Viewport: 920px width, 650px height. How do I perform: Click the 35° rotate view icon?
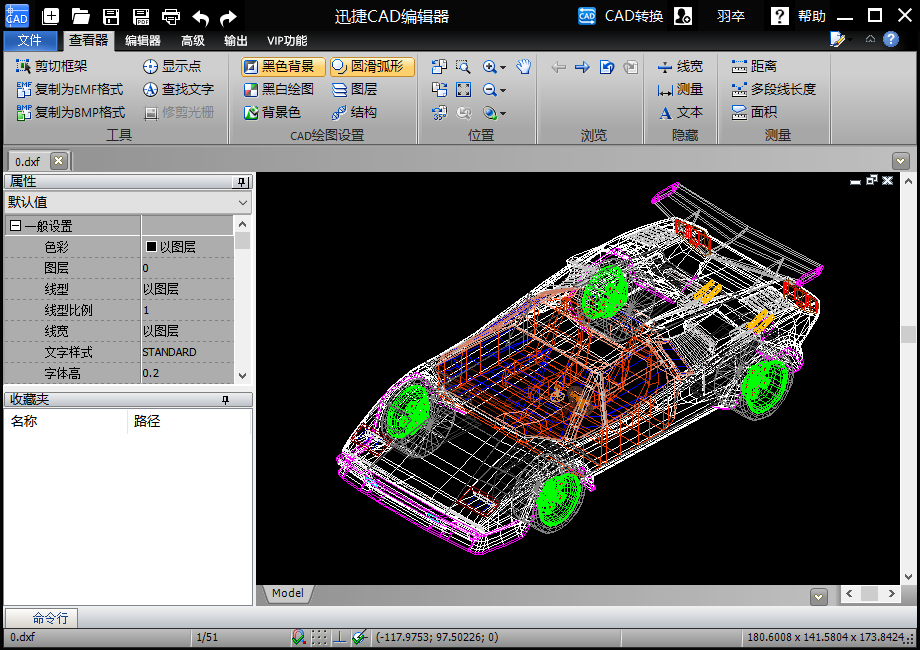pyautogui.click(x=439, y=113)
